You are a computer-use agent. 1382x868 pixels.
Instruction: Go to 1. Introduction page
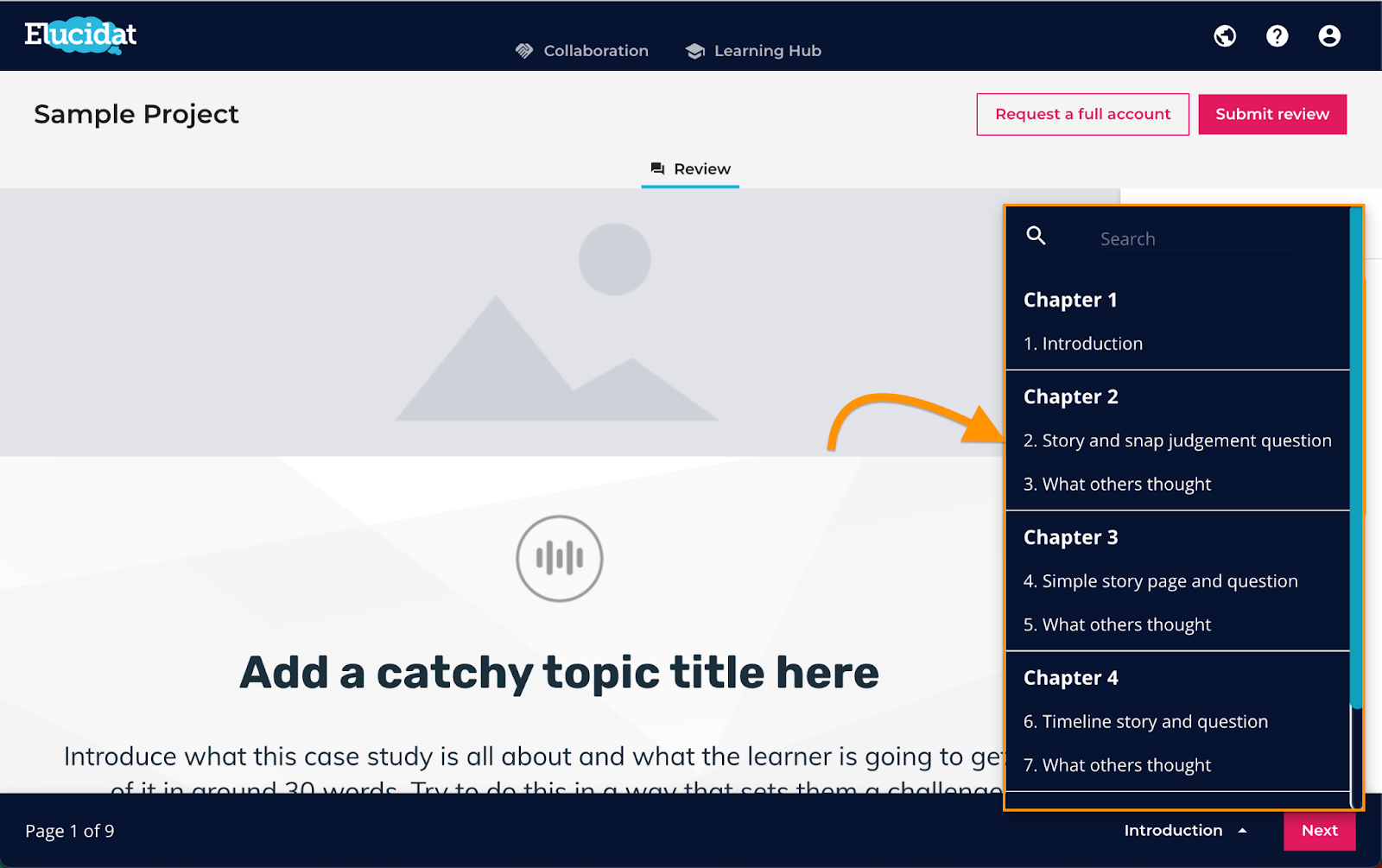pos(1083,344)
